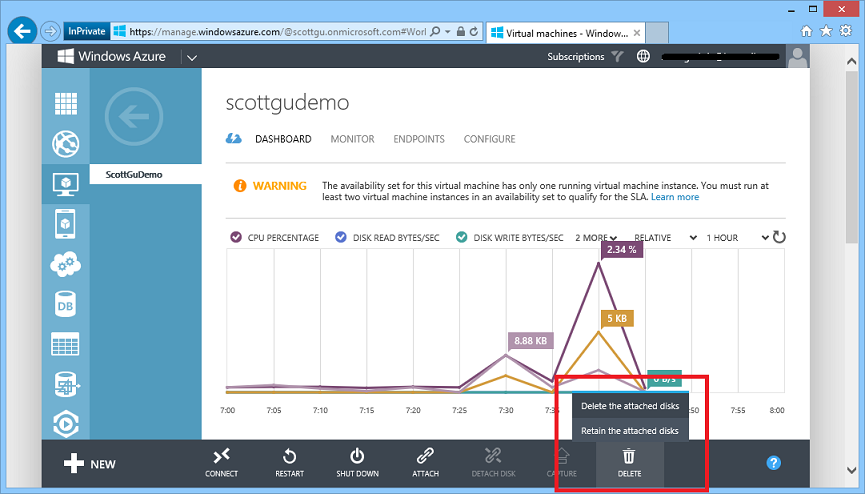
Task: Click the Delete trash icon
Action: 629,456
